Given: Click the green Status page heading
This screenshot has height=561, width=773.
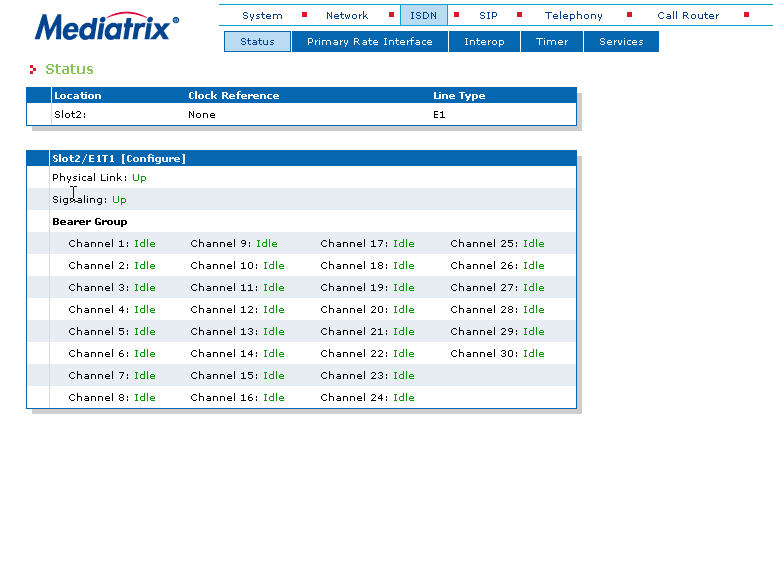Looking at the screenshot, I should tap(69, 69).
